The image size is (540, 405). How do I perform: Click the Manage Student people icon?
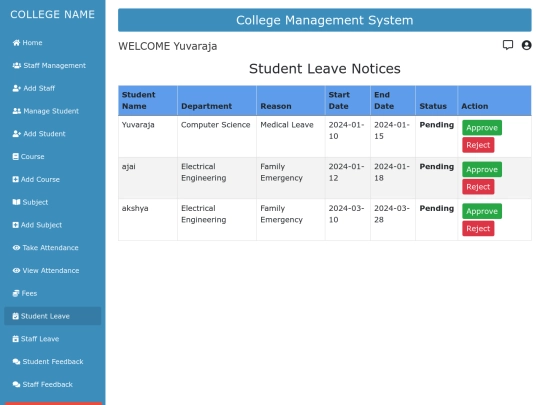coord(17,111)
